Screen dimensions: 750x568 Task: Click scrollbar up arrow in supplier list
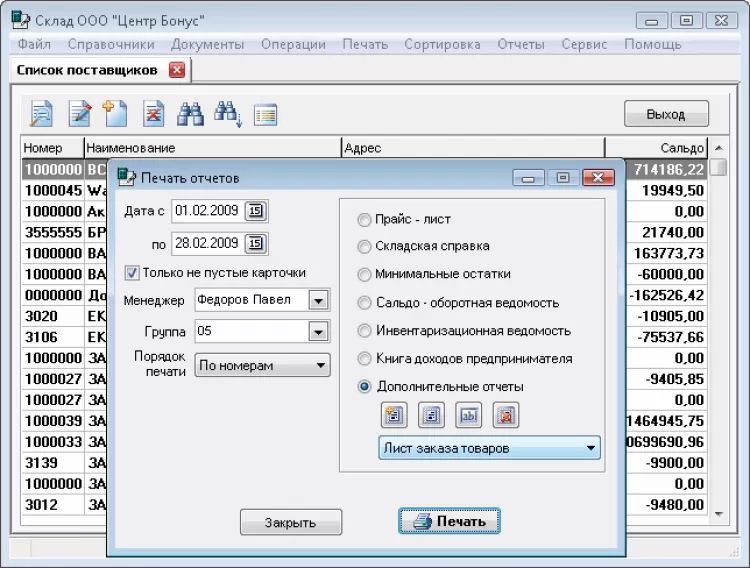pos(718,148)
